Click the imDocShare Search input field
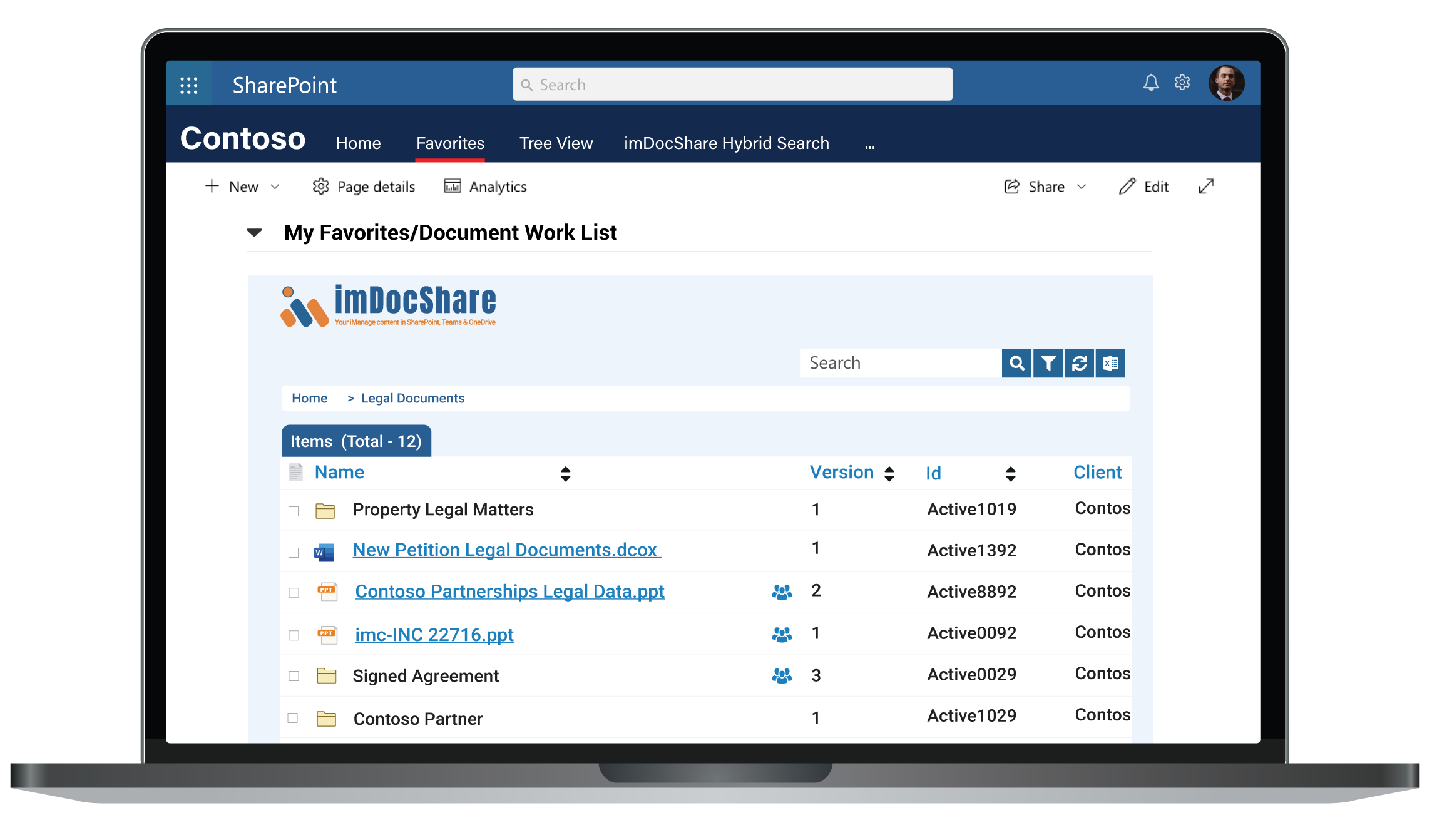The image size is (1437, 840). tap(901, 363)
